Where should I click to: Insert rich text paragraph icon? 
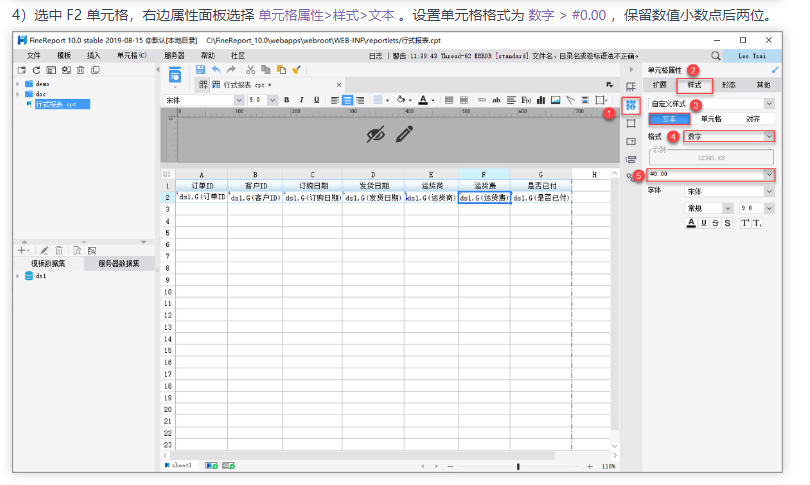click(x=511, y=100)
